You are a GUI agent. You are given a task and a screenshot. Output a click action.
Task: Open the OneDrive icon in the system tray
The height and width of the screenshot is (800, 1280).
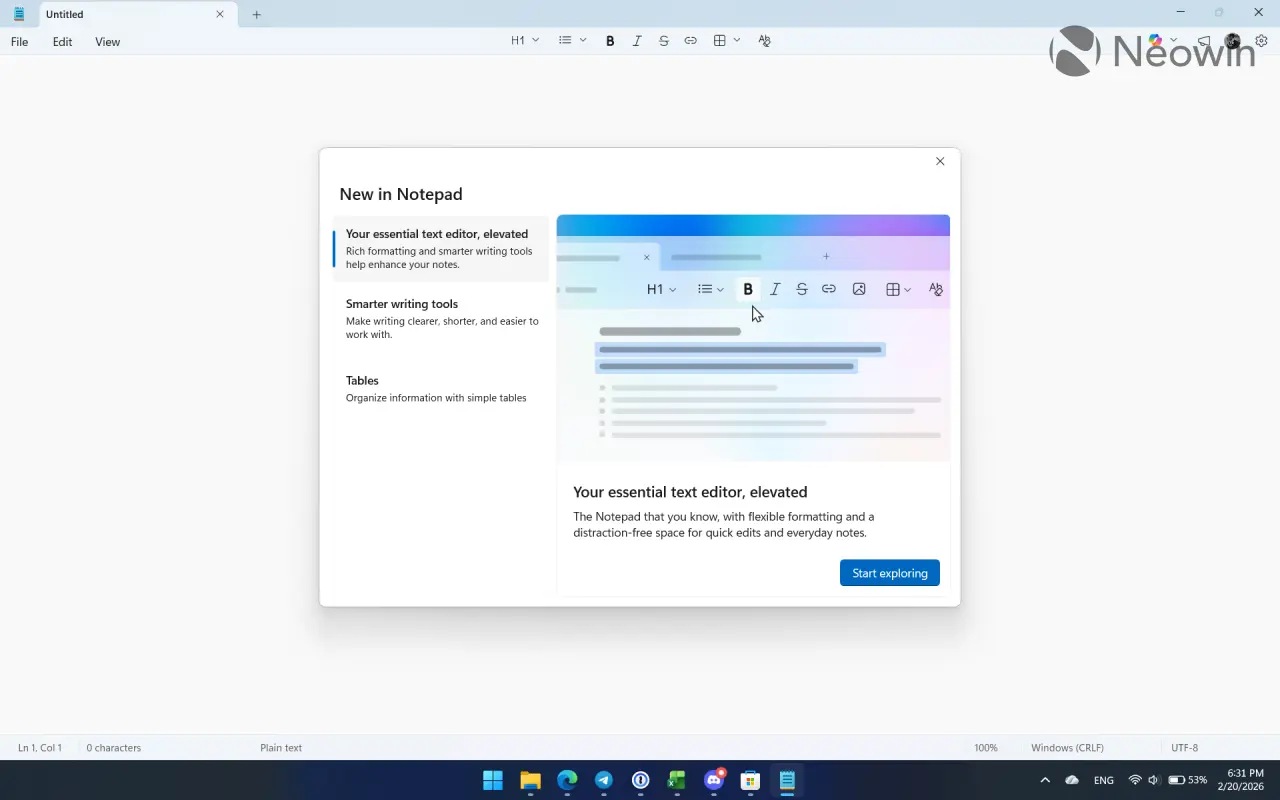pyautogui.click(x=1071, y=780)
